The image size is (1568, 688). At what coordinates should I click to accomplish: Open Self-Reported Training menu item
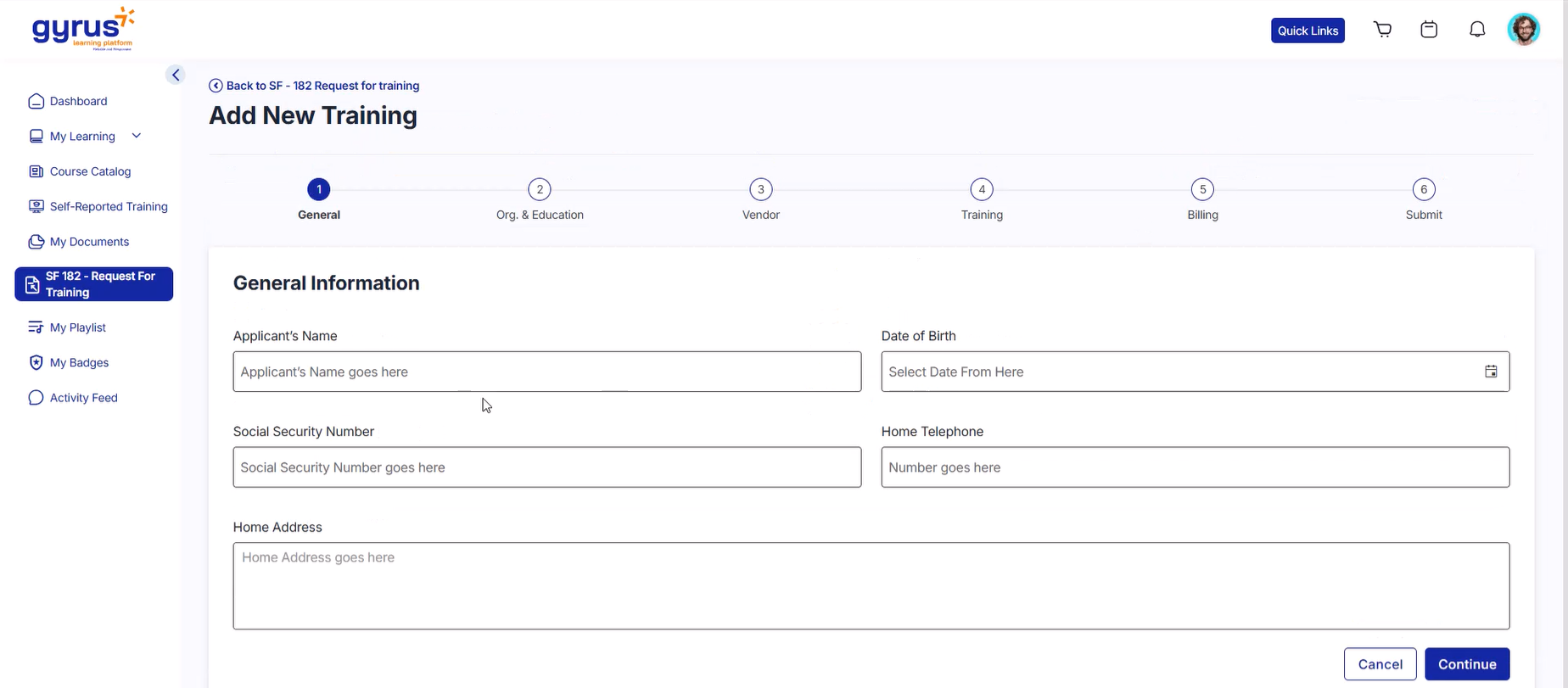tap(109, 206)
